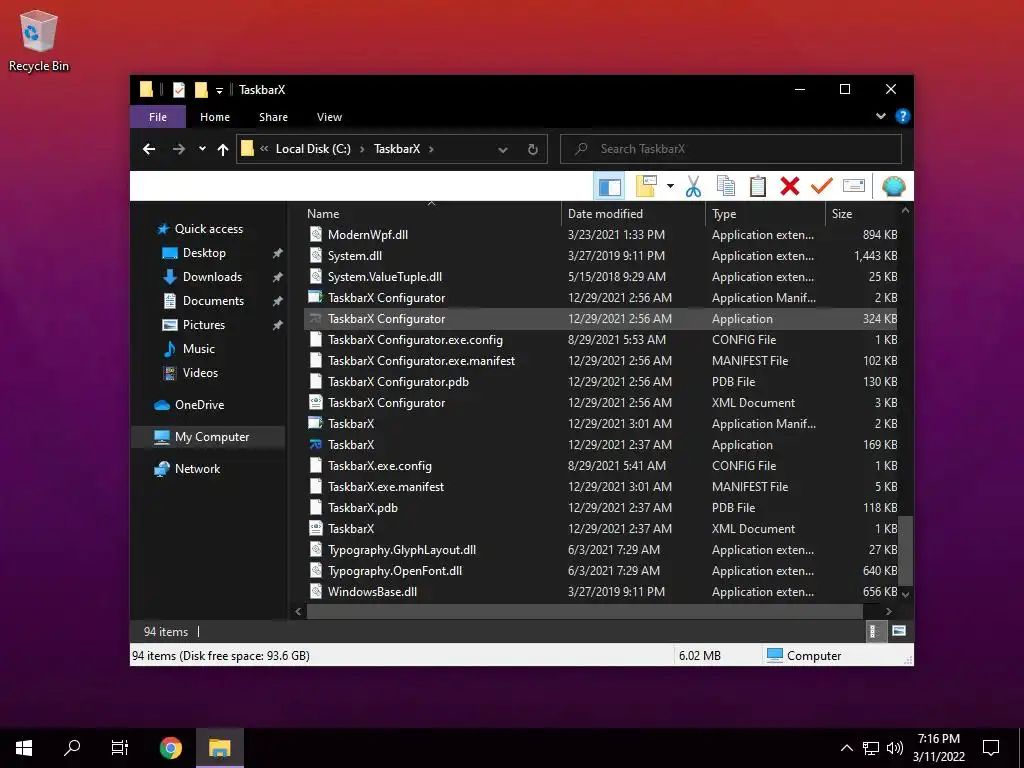This screenshot has width=1024, height=768.
Task: Click the Refresh button
Action: (533, 150)
